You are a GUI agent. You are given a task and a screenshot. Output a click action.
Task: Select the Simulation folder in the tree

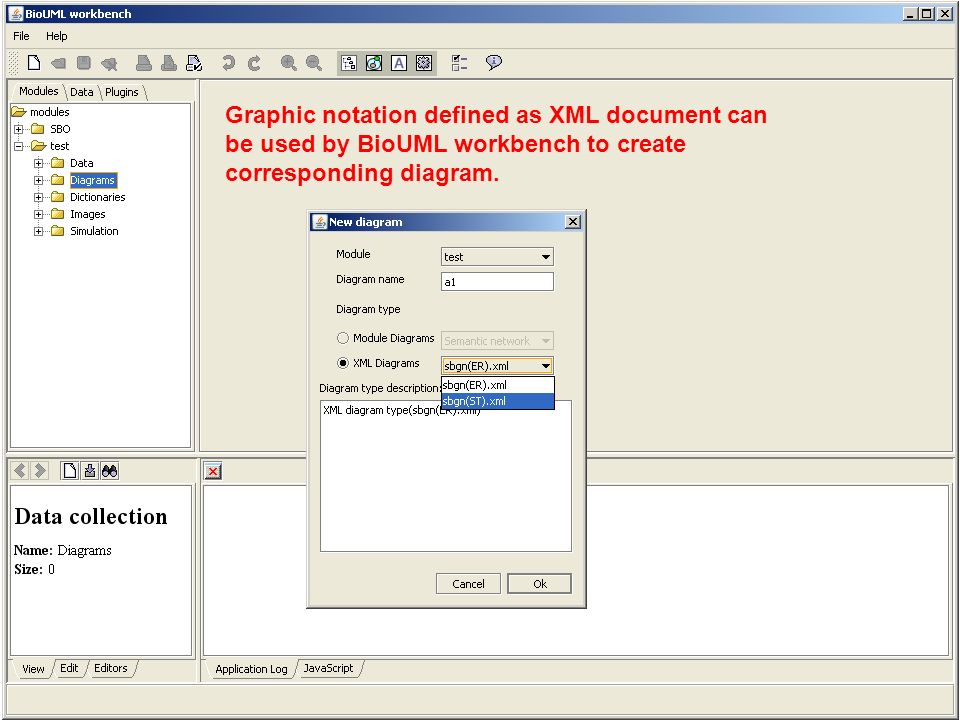94,231
